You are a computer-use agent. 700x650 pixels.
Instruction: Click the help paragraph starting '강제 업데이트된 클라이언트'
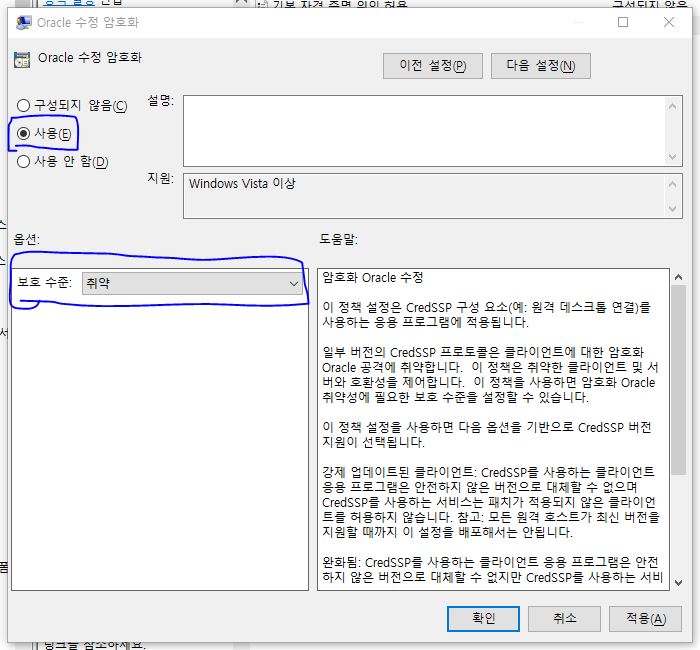pyautogui.click(x=490, y=502)
